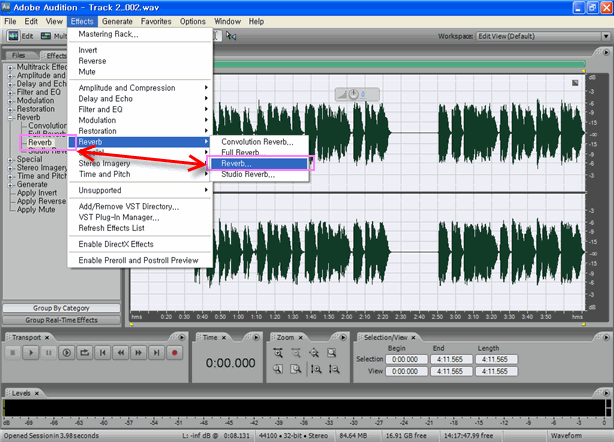Click the on-clip volume knob
Image resolution: width=614 pixels, height=442 pixels.
[353, 94]
